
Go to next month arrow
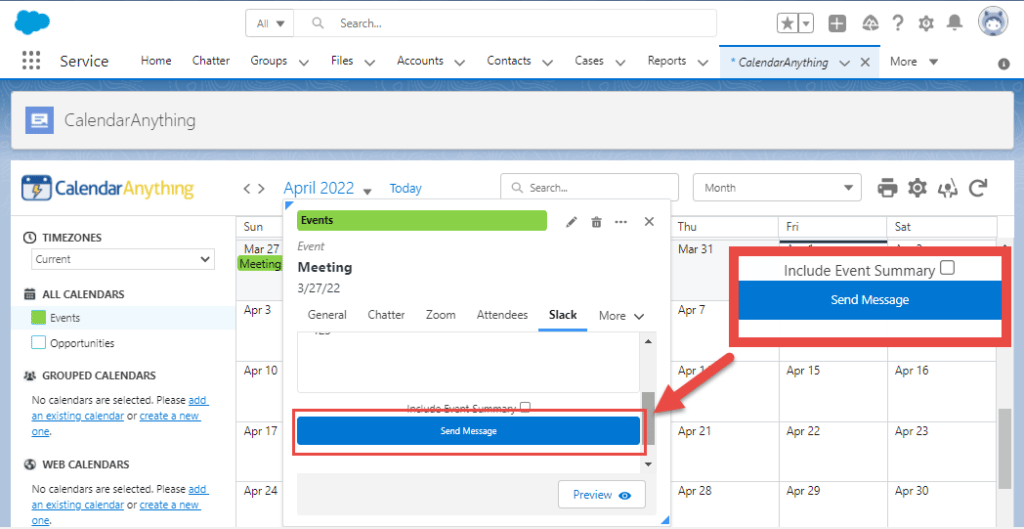click(x=261, y=189)
